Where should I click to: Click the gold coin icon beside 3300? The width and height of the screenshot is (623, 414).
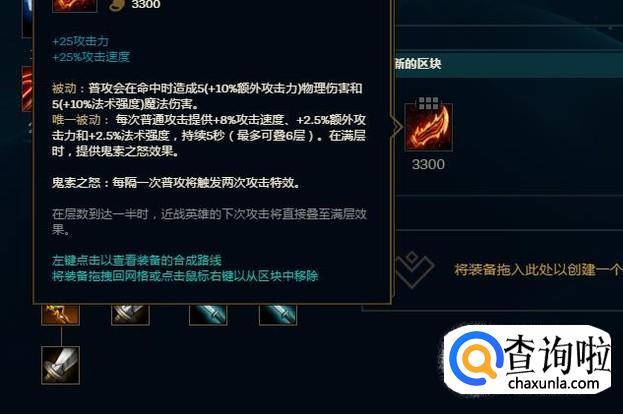pyautogui.click(x=117, y=5)
